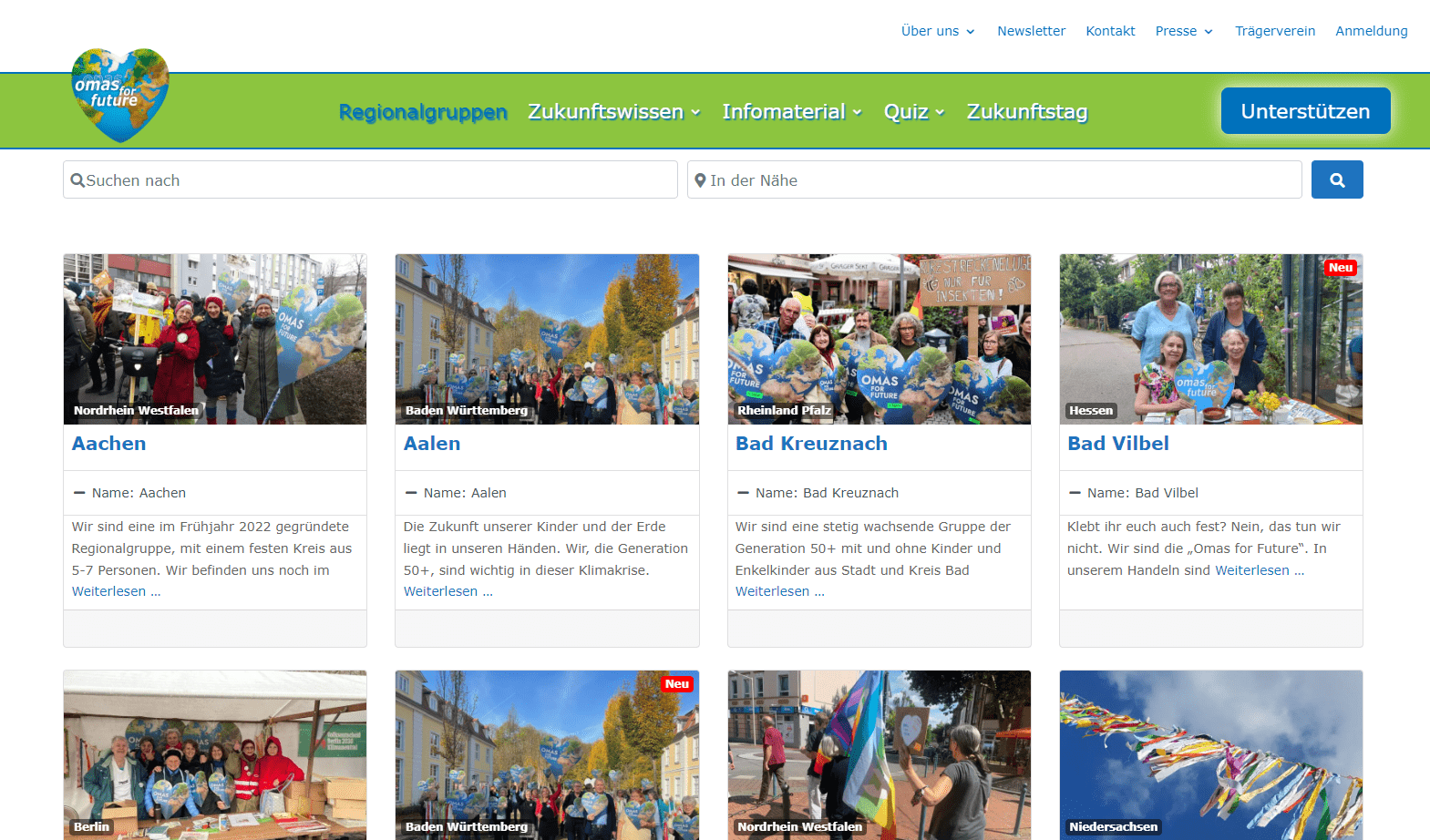Click the Omas for Future heart logo
Viewport: 1430px width, 840px height.
(x=120, y=96)
